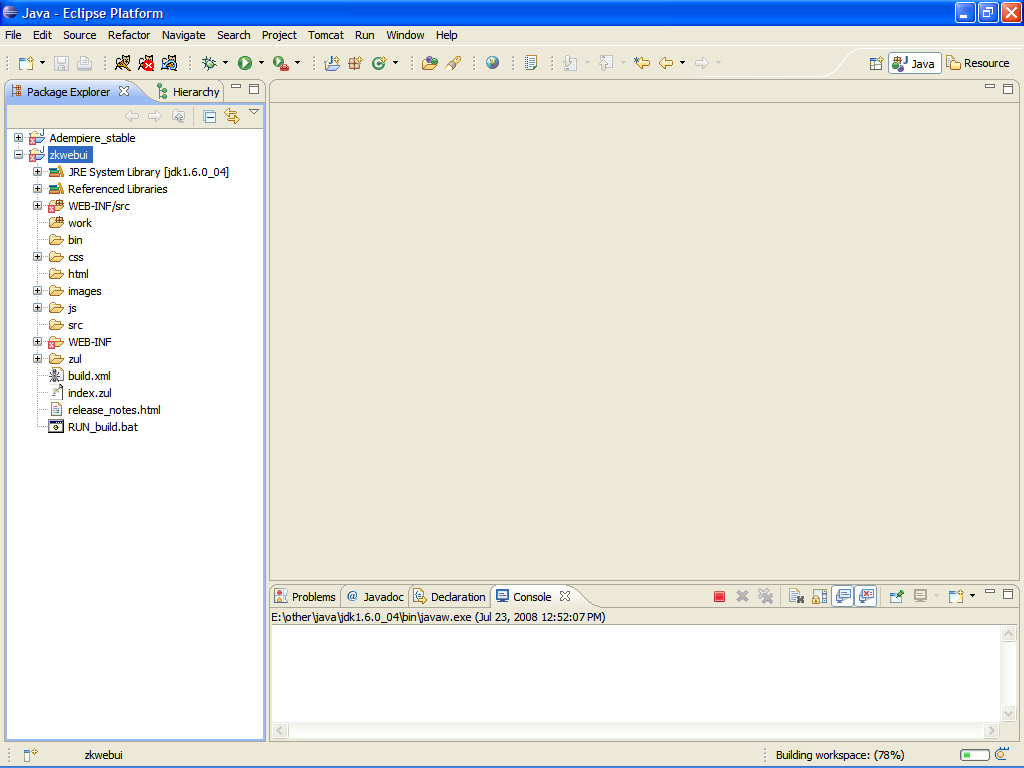The image size is (1024, 768).
Task: Click the progress view icon in status bar
Action: (1002, 754)
